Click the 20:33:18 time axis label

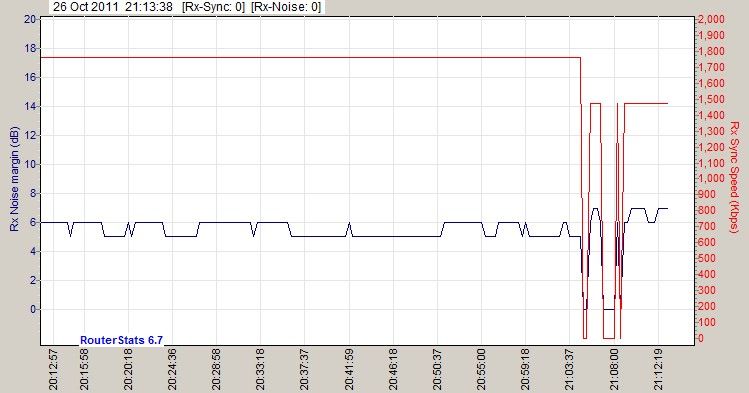[261, 370]
